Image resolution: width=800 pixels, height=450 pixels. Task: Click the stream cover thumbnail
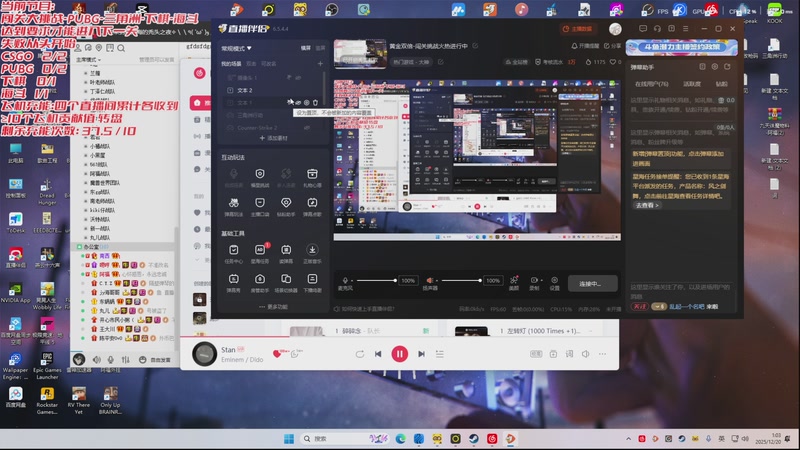click(360, 54)
